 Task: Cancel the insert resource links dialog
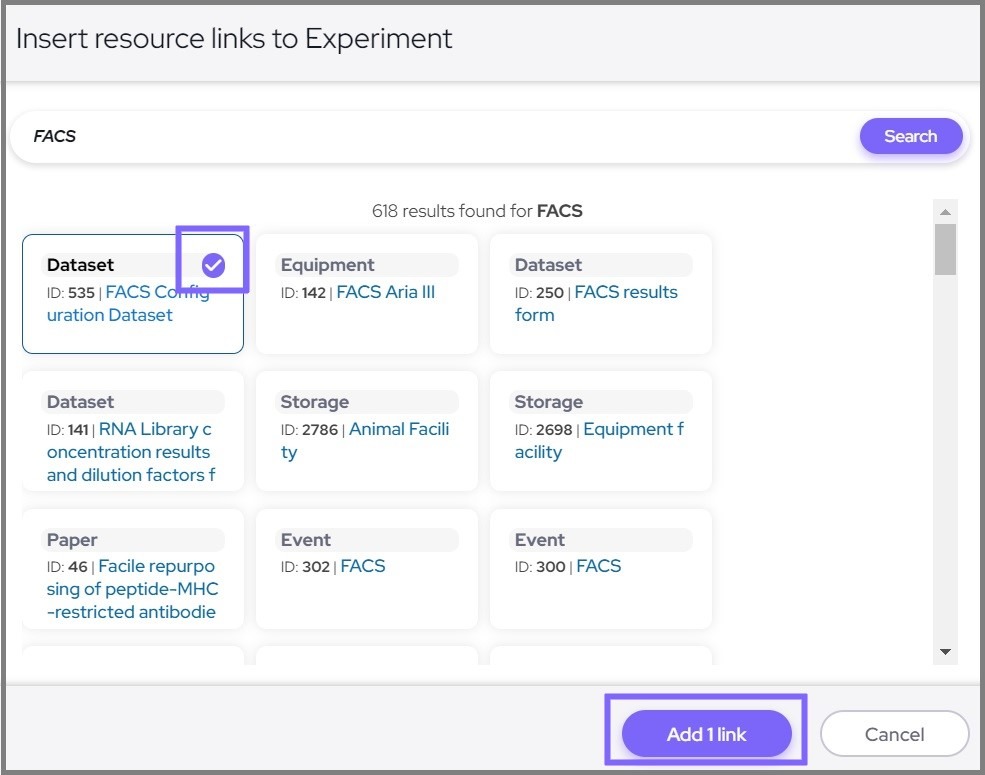[894, 734]
